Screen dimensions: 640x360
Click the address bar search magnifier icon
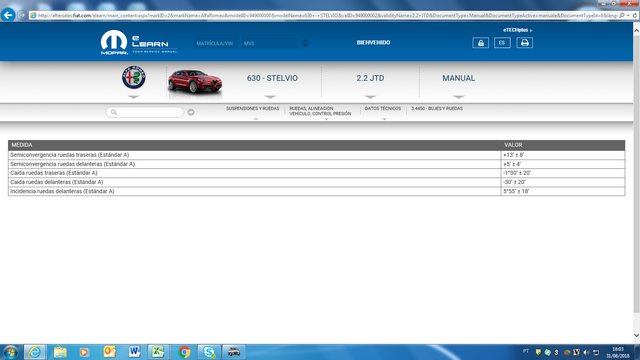pyautogui.click(x=622, y=15)
